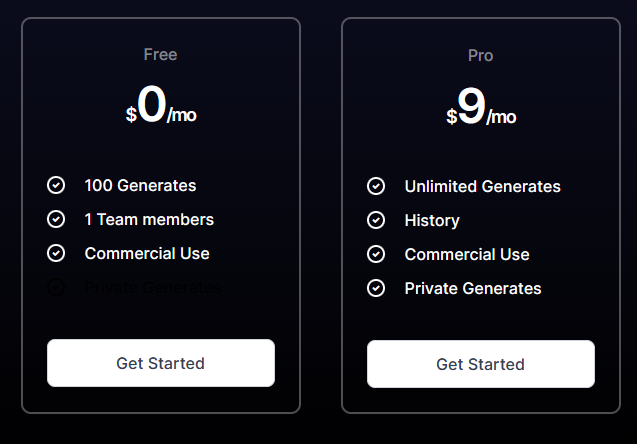
Task: Click the check icon next to Free Commercial Use
Action: pos(56,253)
